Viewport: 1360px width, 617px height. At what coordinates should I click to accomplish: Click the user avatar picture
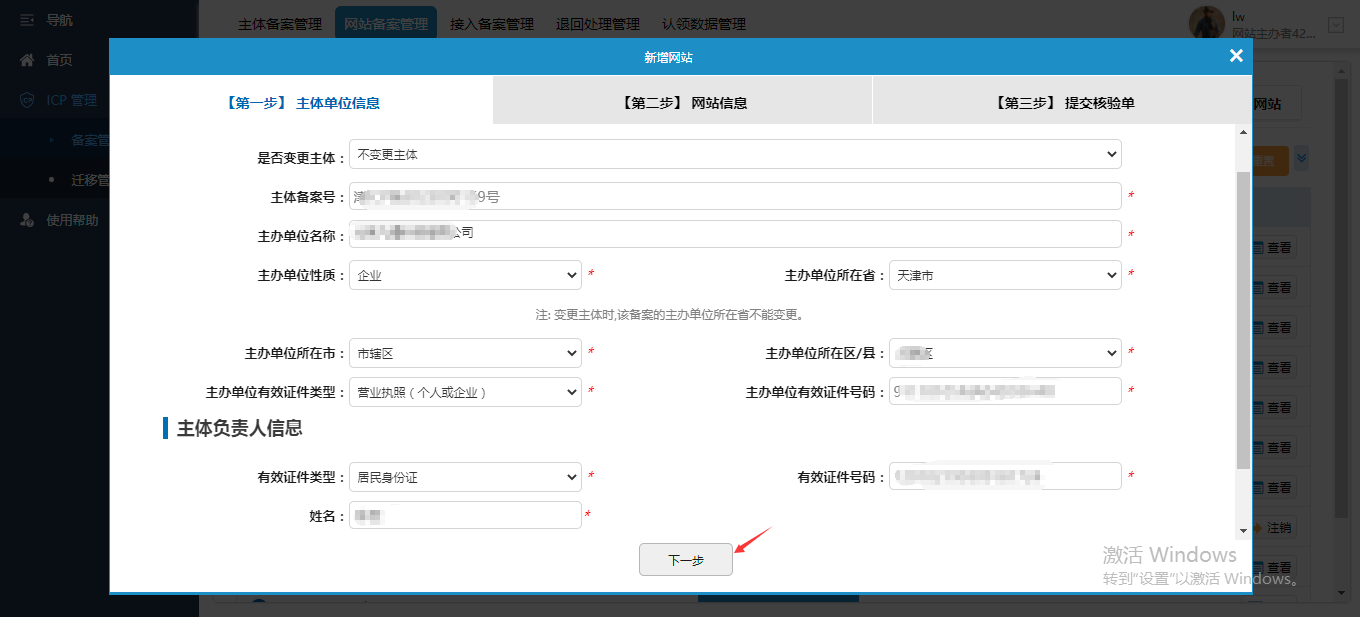(x=1207, y=23)
